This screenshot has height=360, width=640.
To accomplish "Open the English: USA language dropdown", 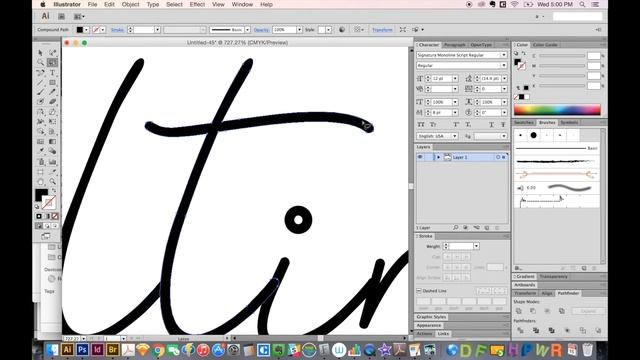I will click(455, 136).
